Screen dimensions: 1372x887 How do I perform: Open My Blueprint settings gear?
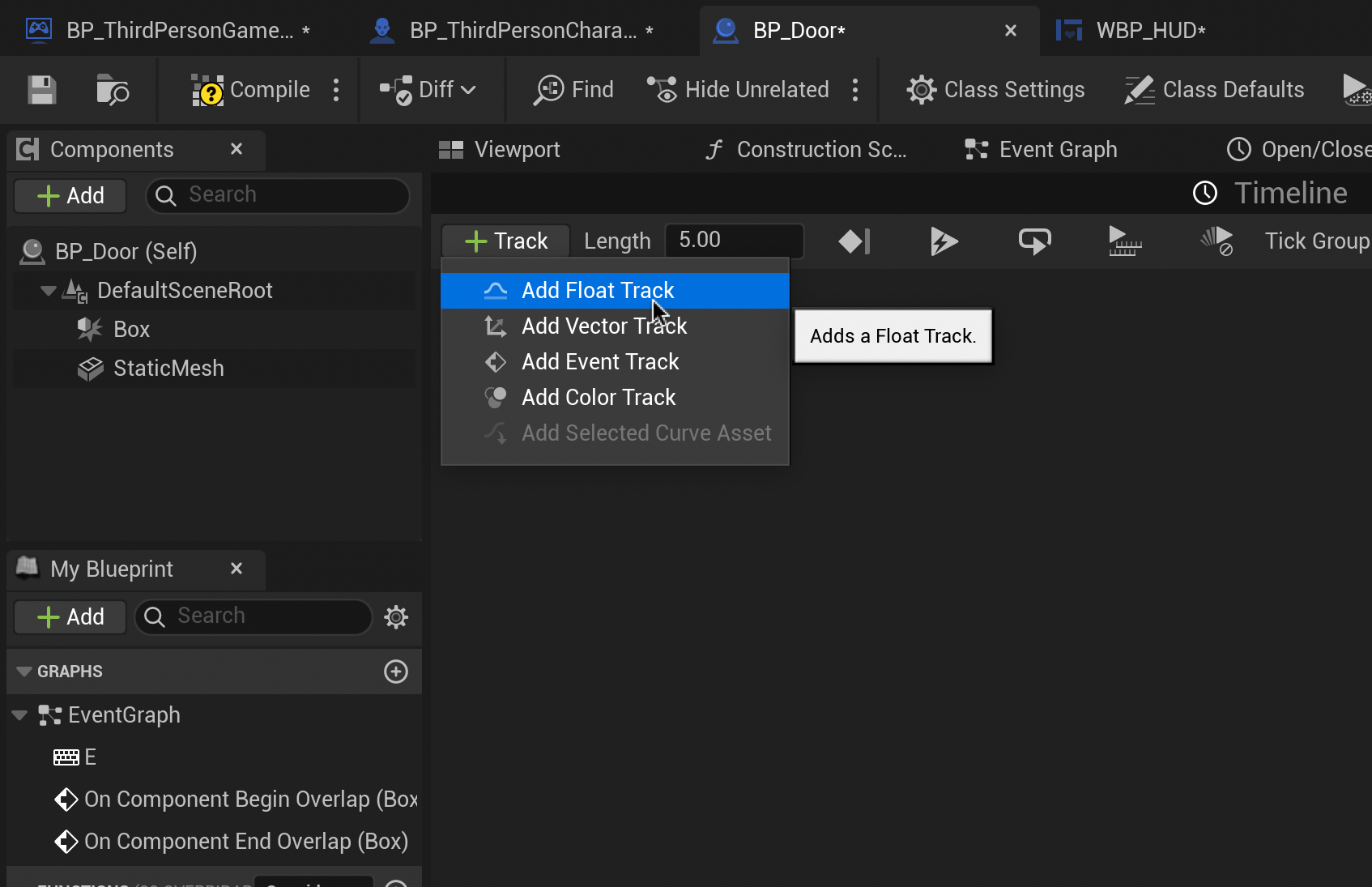[x=396, y=617]
